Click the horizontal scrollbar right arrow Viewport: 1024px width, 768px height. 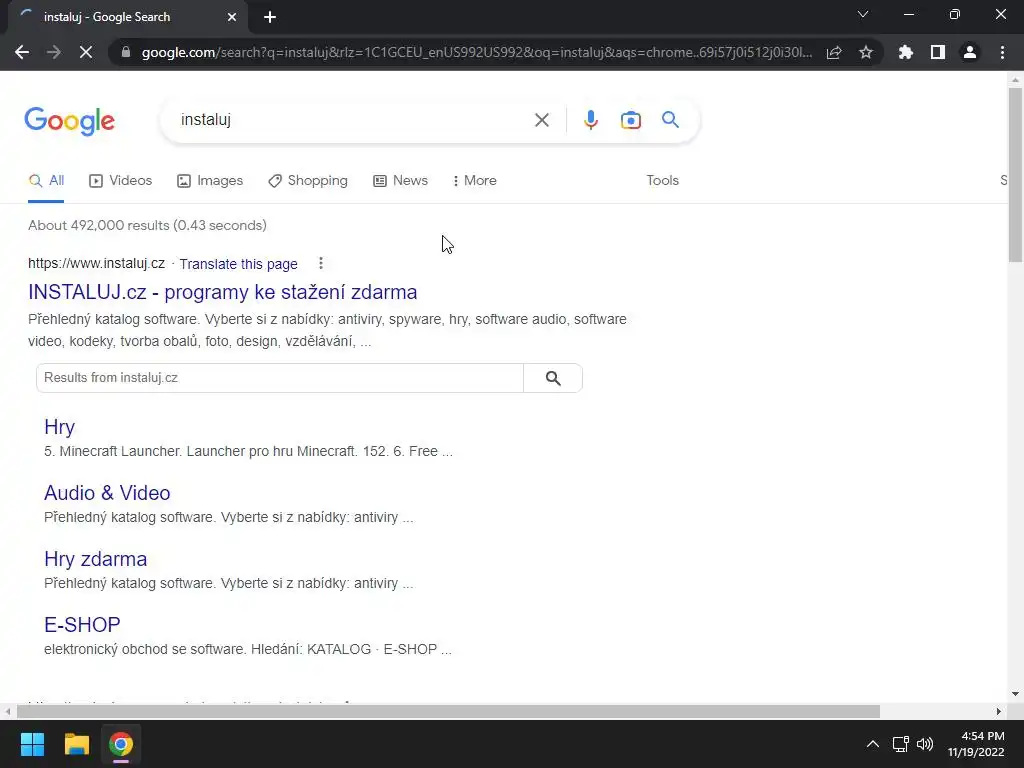pyautogui.click(x=999, y=711)
